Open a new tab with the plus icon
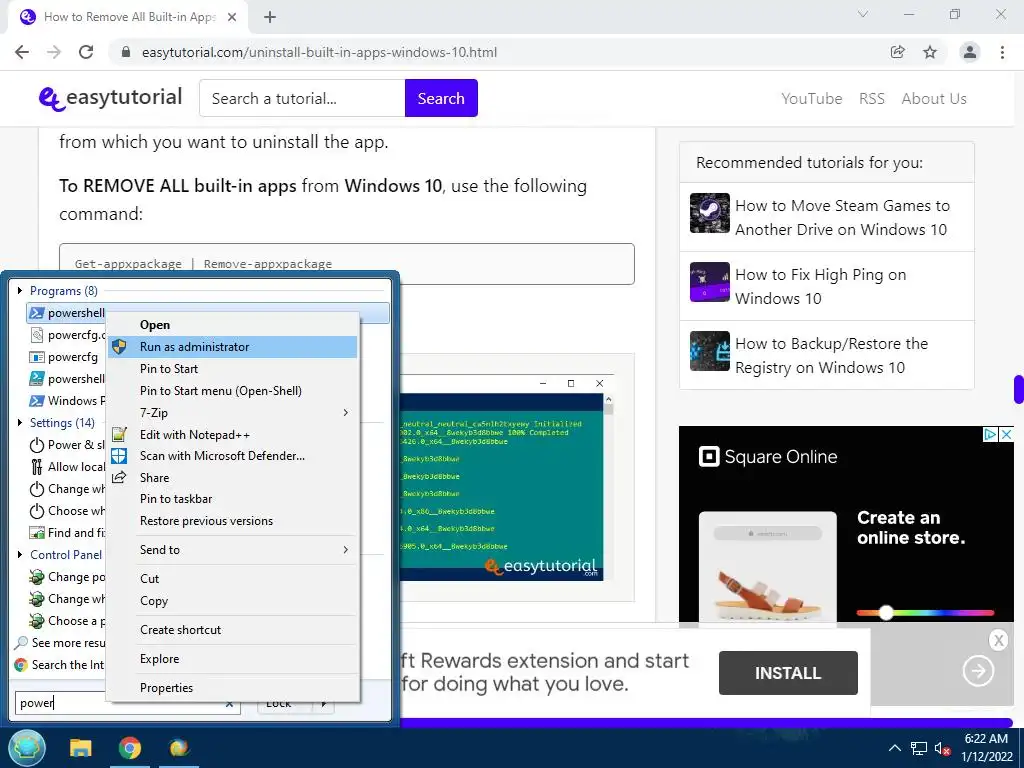The height and width of the screenshot is (768, 1024). coord(270,17)
